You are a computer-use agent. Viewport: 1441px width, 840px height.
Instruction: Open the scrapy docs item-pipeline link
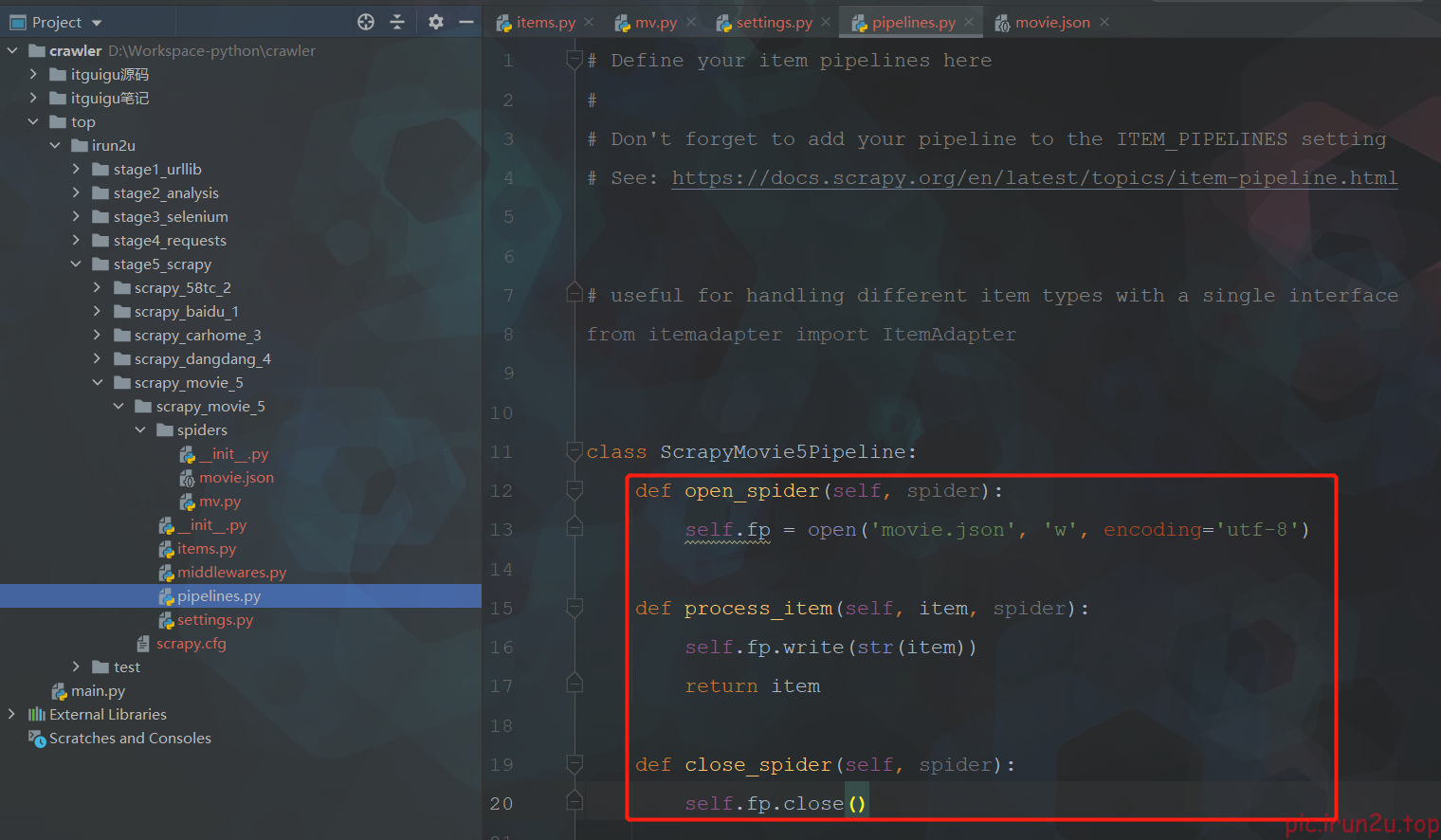[1034, 178]
